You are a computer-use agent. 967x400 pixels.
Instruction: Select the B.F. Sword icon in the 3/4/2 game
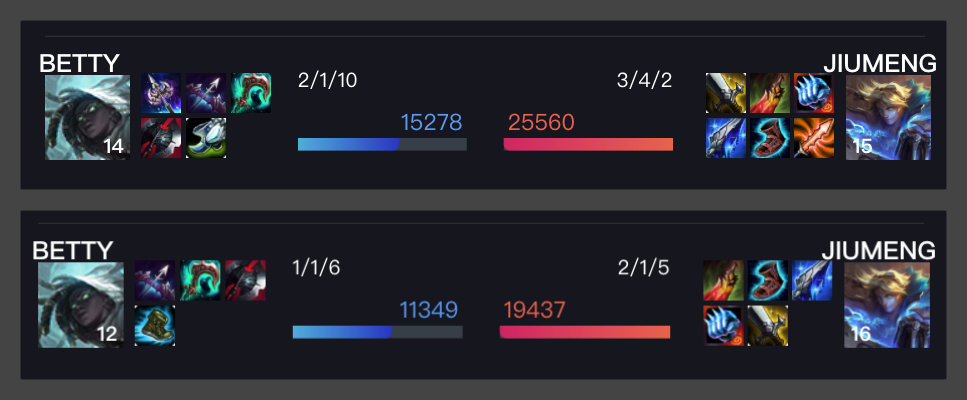pos(726,93)
